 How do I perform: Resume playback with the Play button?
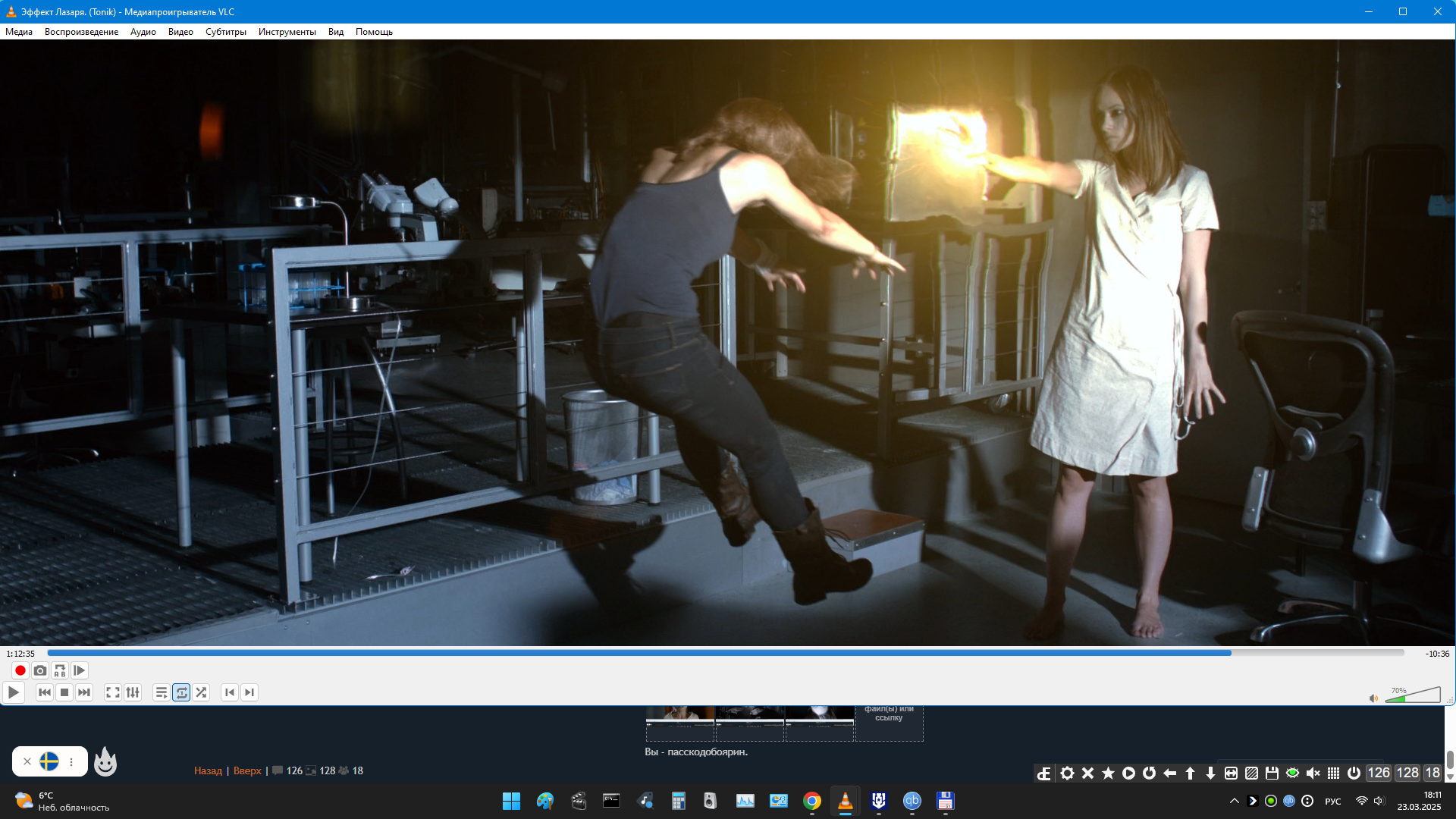pos(14,692)
